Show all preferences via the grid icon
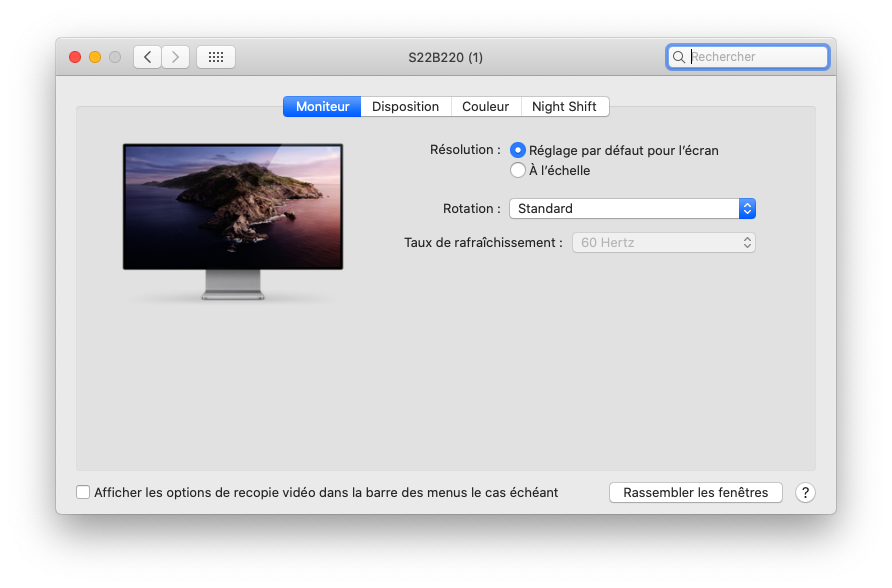 pyautogui.click(x=216, y=57)
